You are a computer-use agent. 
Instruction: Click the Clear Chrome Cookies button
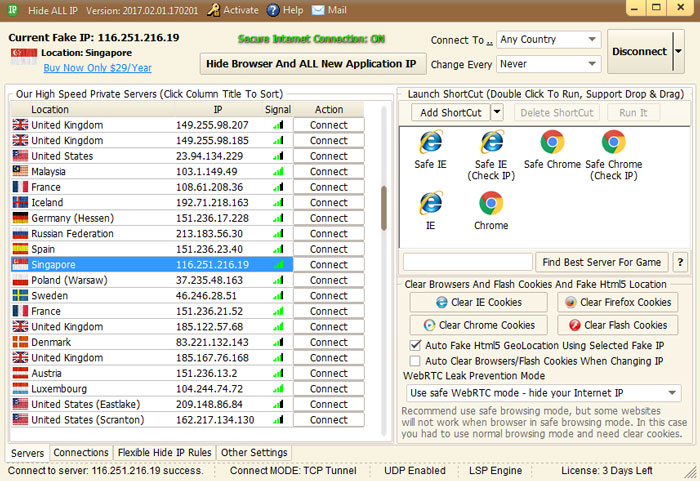point(479,325)
